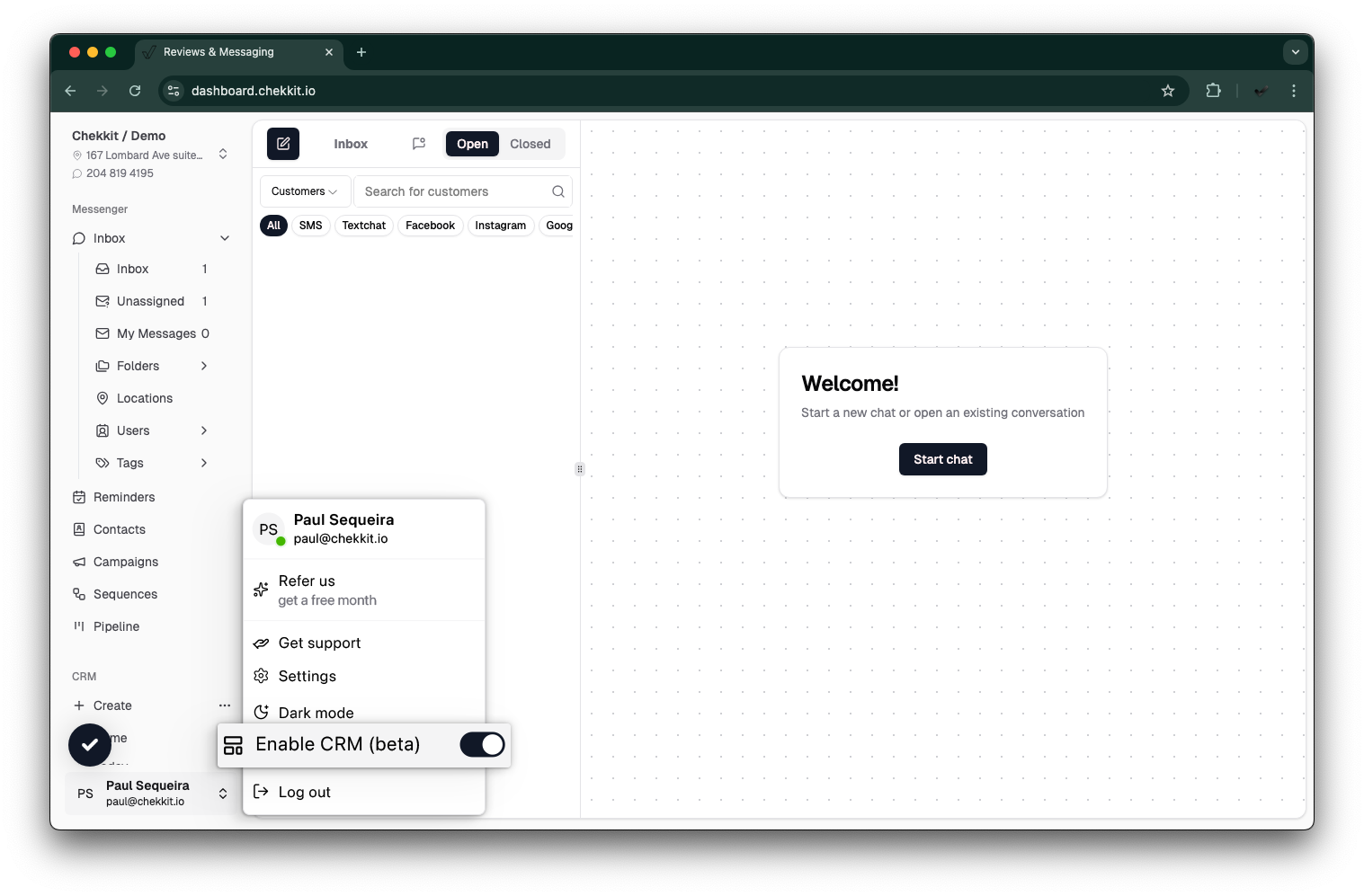Click inside Search for customers field
The width and height of the screenshot is (1364, 896).
point(462,191)
